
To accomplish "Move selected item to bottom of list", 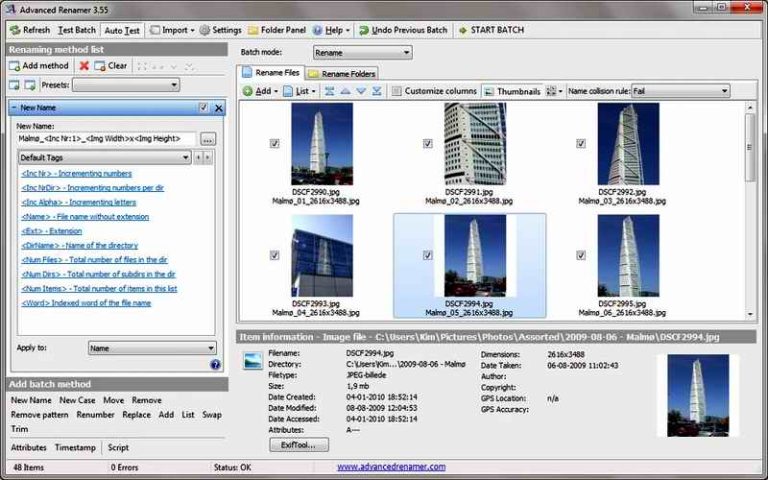I will pos(377,91).
